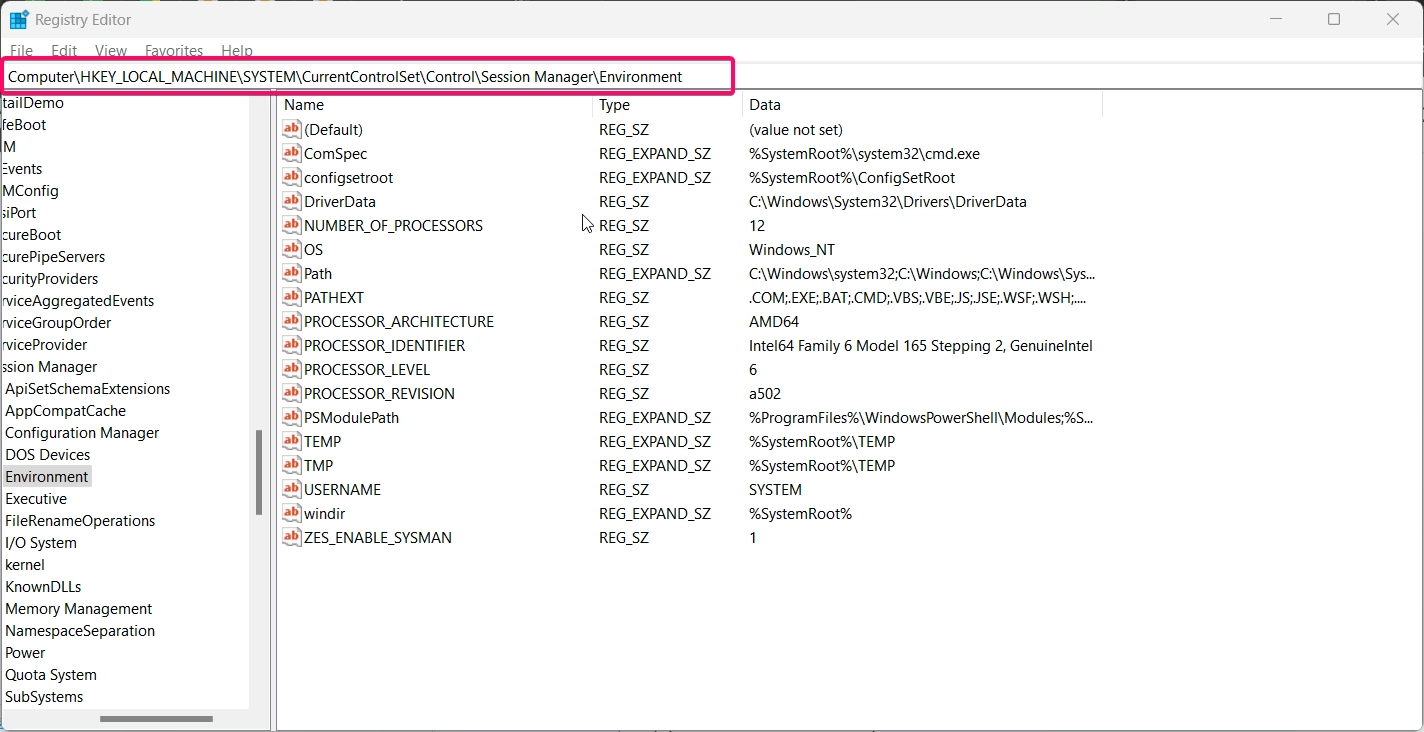Select the USERNAME value name
This screenshot has width=1424, height=732.
(x=343, y=489)
